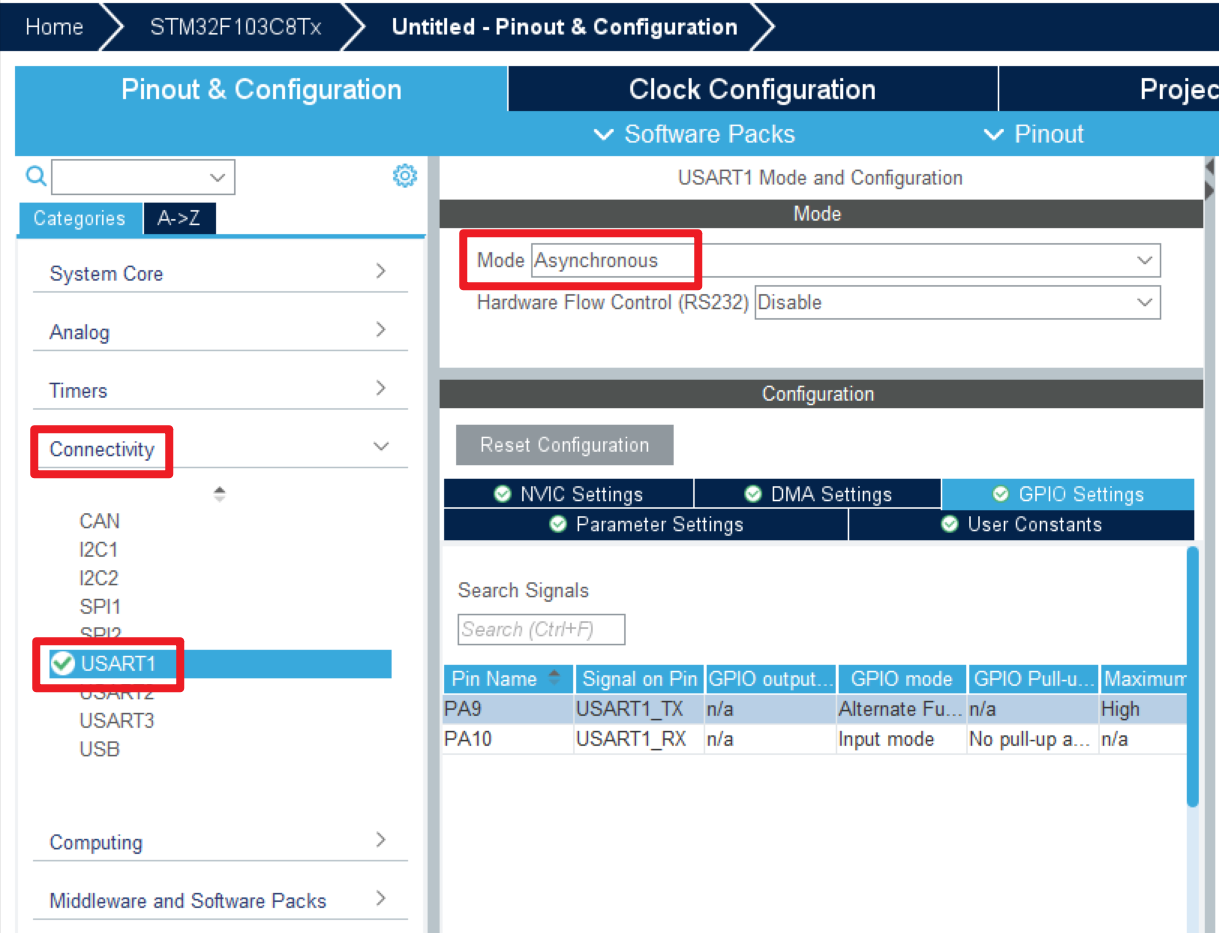Image resolution: width=1219 pixels, height=933 pixels.
Task: Go to Home breadcrumb
Action: coord(54,27)
